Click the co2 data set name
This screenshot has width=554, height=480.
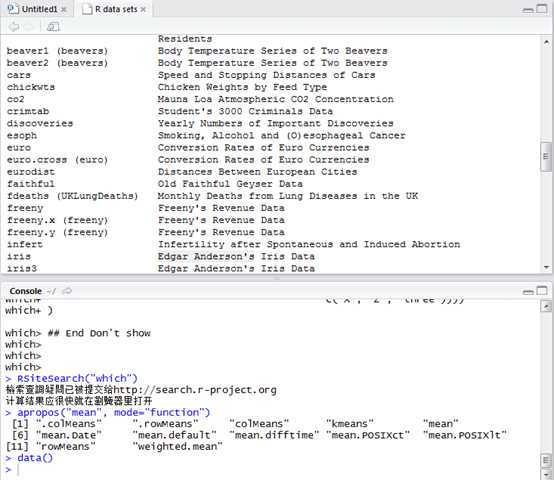[16, 99]
